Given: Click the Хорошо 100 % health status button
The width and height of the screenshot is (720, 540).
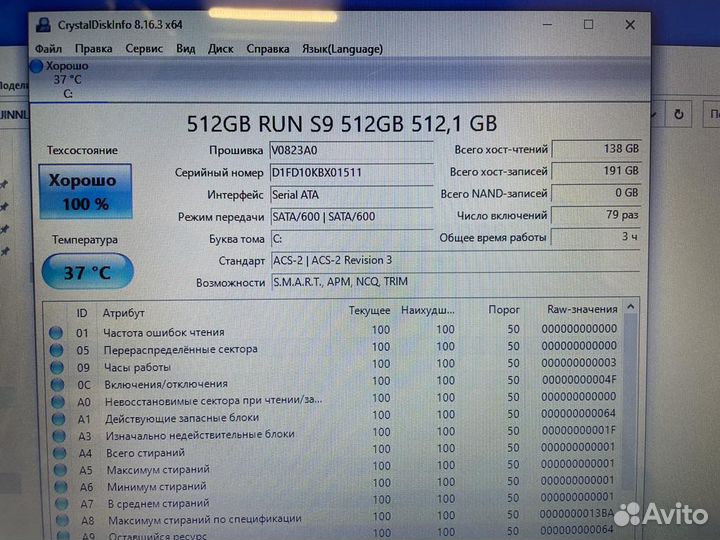Looking at the screenshot, I should pyautogui.click(x=85, y=191).
